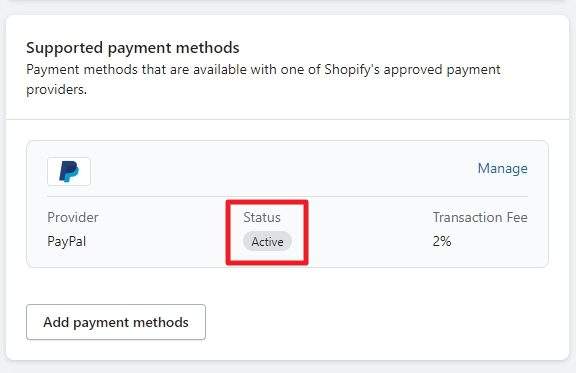Viewport: 576px width, 373px height.
Task: Select the 2% transaction fee value
Action: 442,241
